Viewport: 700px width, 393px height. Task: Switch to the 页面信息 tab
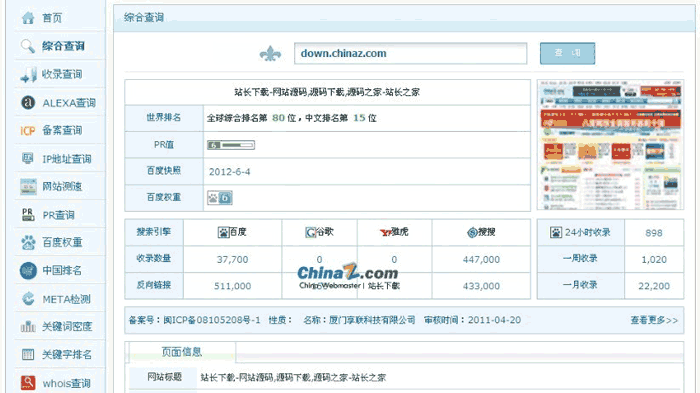182,352
